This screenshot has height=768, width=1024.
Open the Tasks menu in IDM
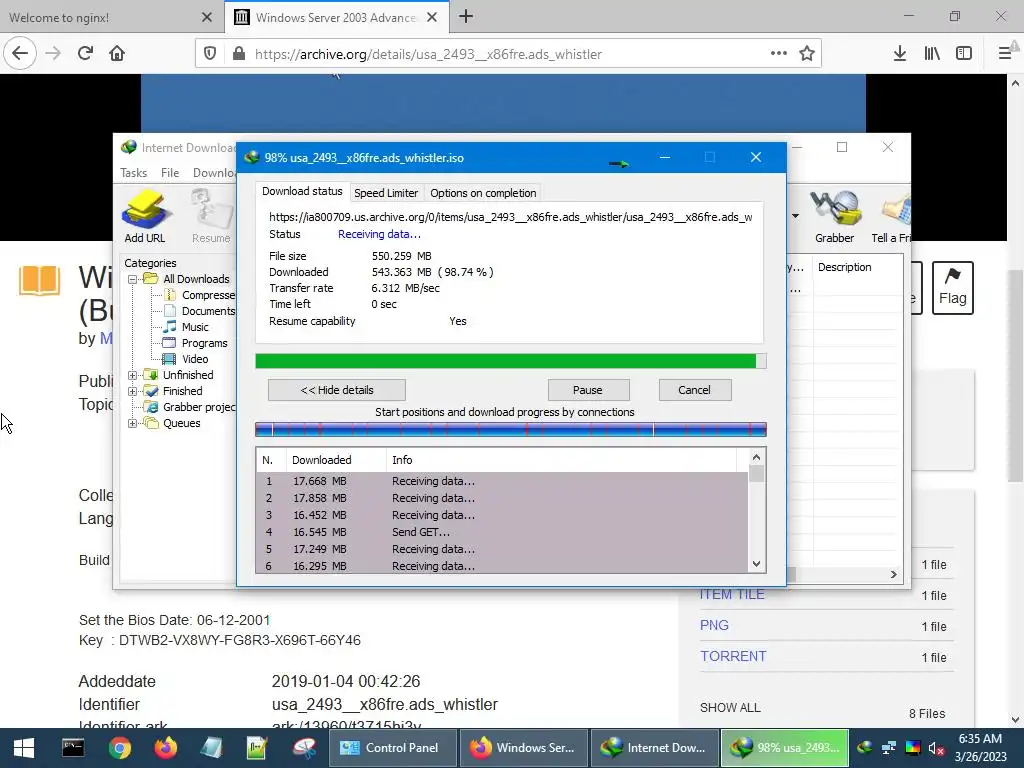[133, 172]
